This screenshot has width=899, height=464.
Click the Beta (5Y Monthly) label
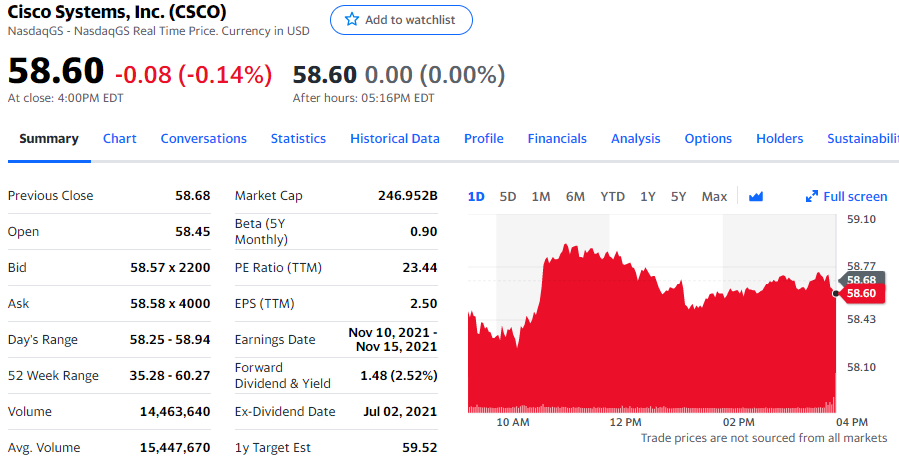261,232
